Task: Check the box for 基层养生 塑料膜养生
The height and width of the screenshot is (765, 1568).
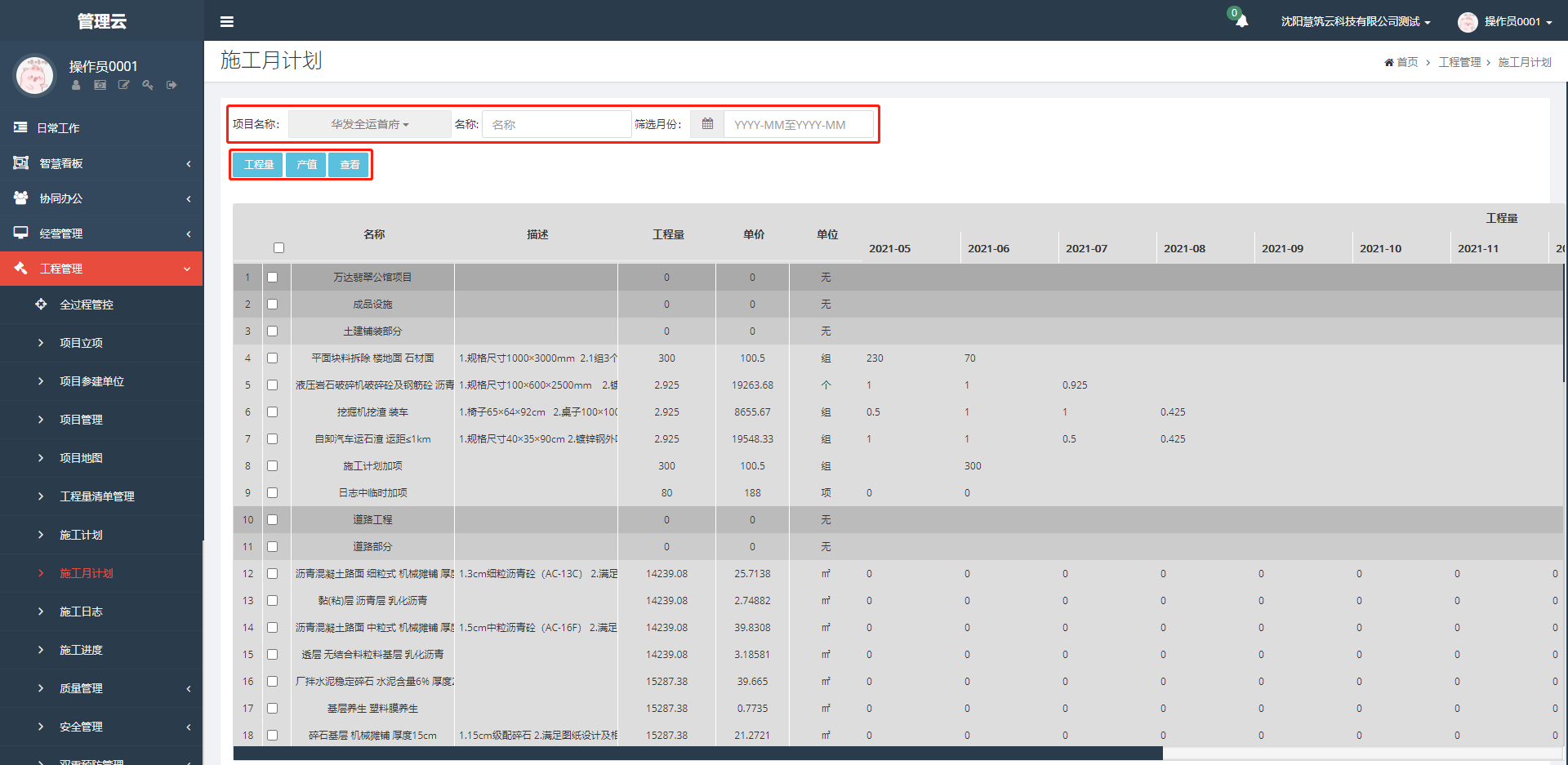Action: point(273,709)
